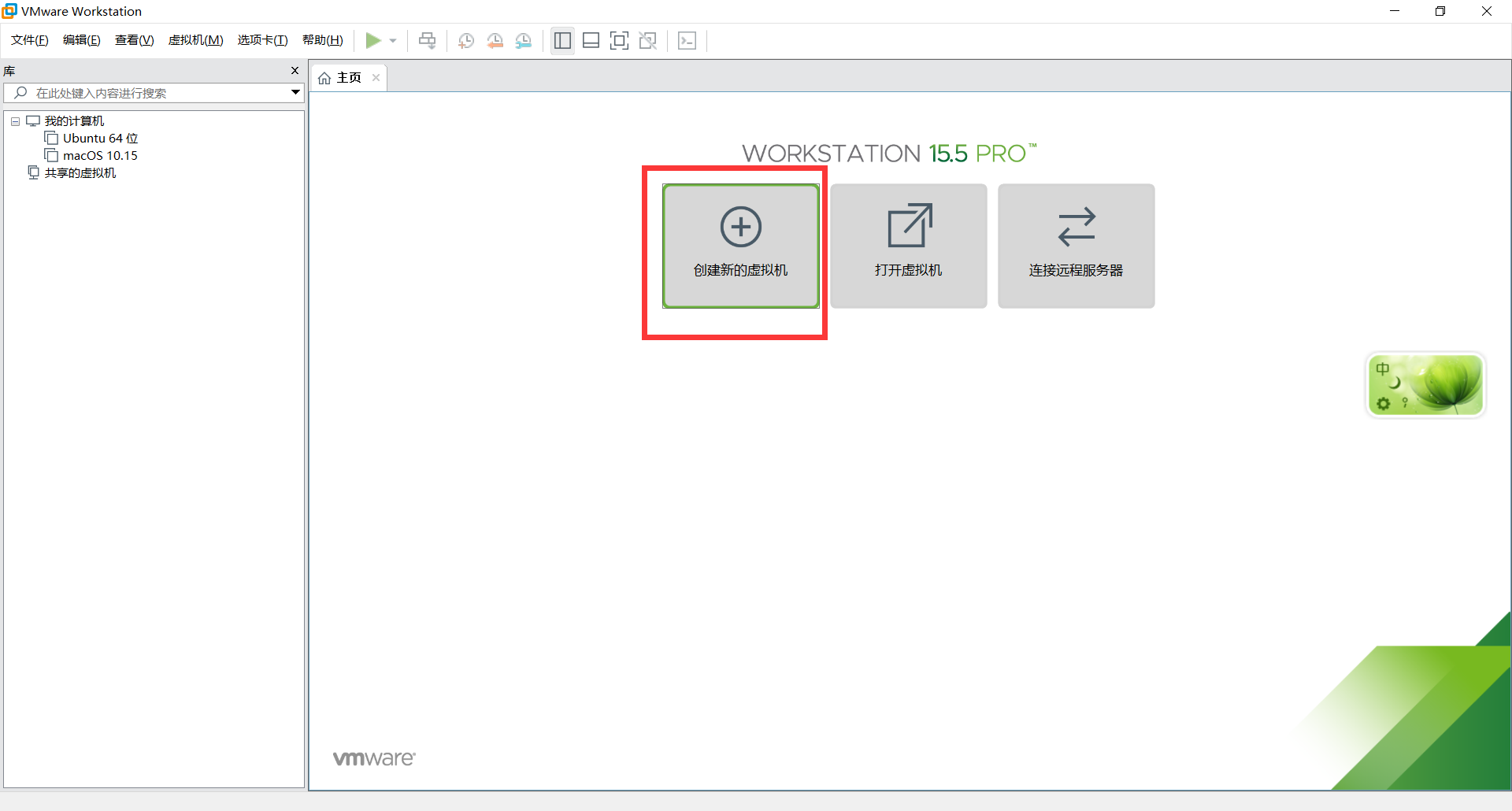1512x811 pixels.
Task: Click the magnifier icon in library search
Action: 21,93
